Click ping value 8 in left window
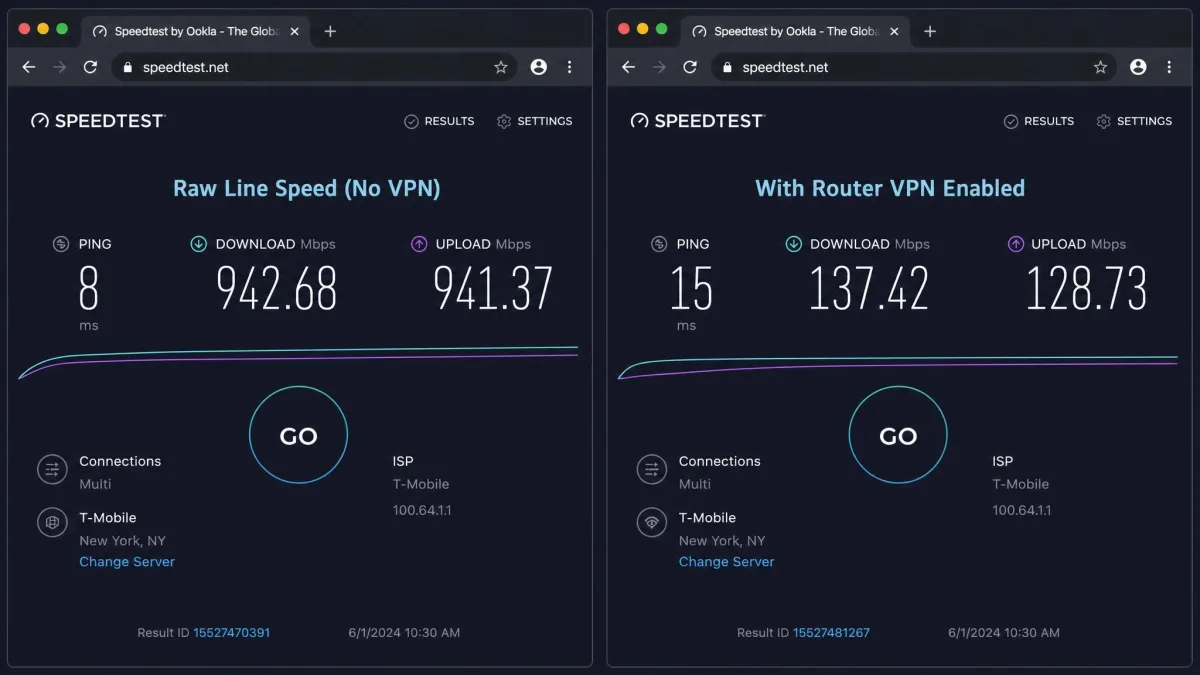This screenshot has width=1200, height=675. (89, 288)
